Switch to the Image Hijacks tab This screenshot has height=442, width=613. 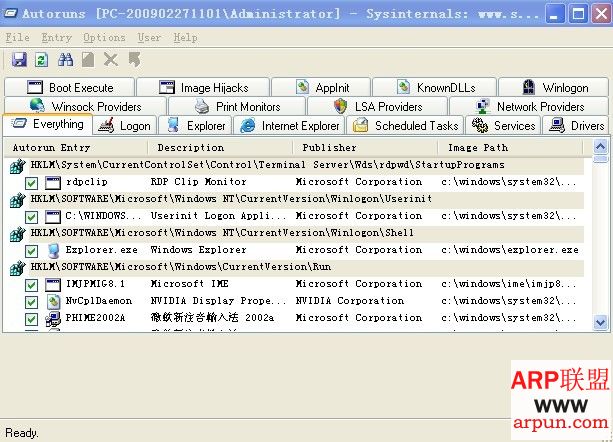[x=203, y=87]
